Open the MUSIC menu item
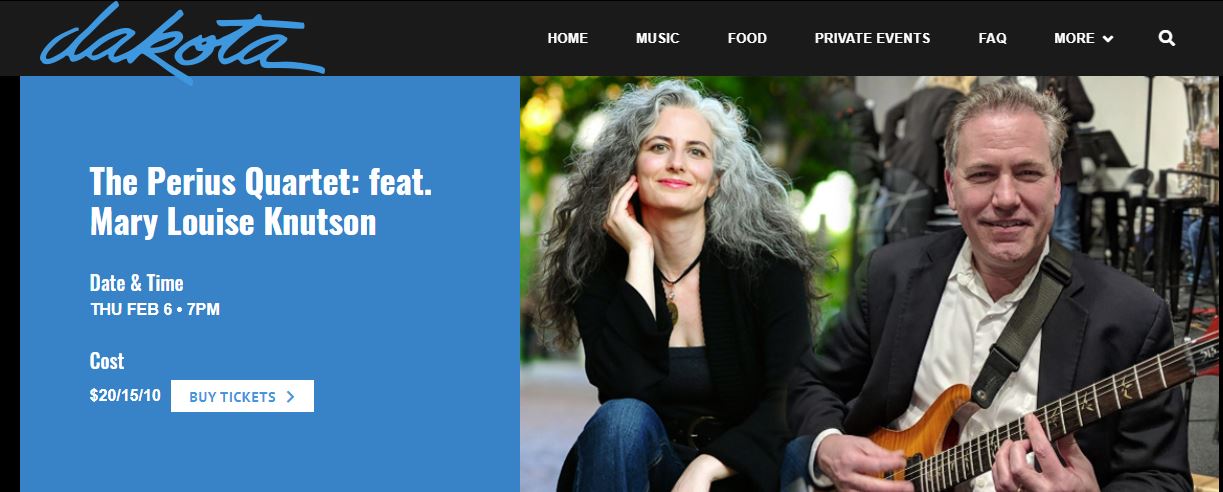The height and width of the screenshot is (492, 1223). (x=657, y=38)
